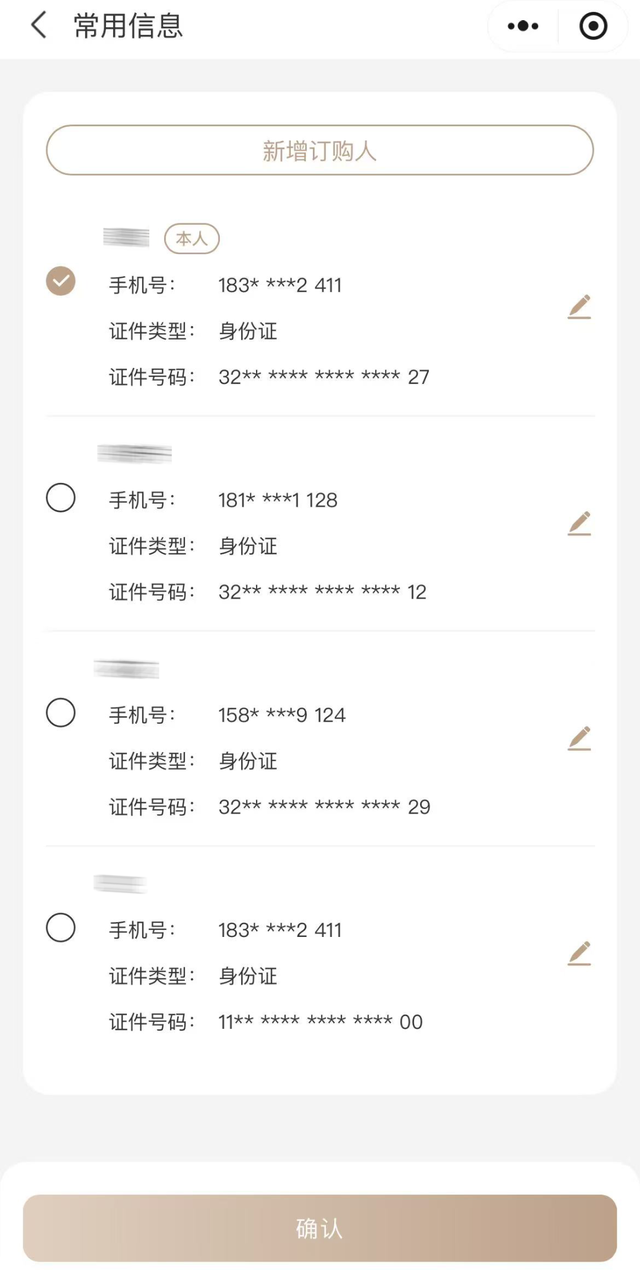Edit the first contact with phone 183* ***2 411

coord(580,306)
